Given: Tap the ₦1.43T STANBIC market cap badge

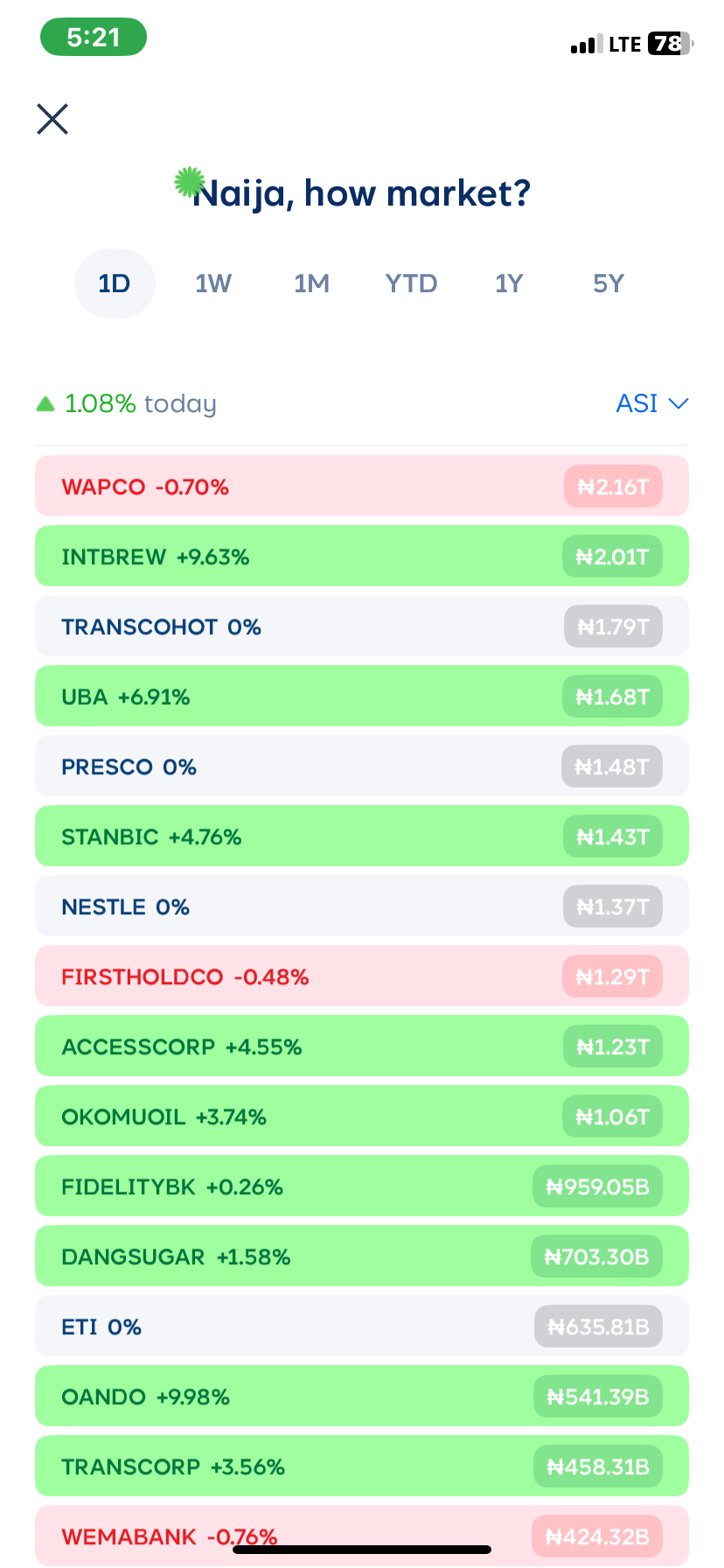Looking at the screenshot, I should 612,836.
